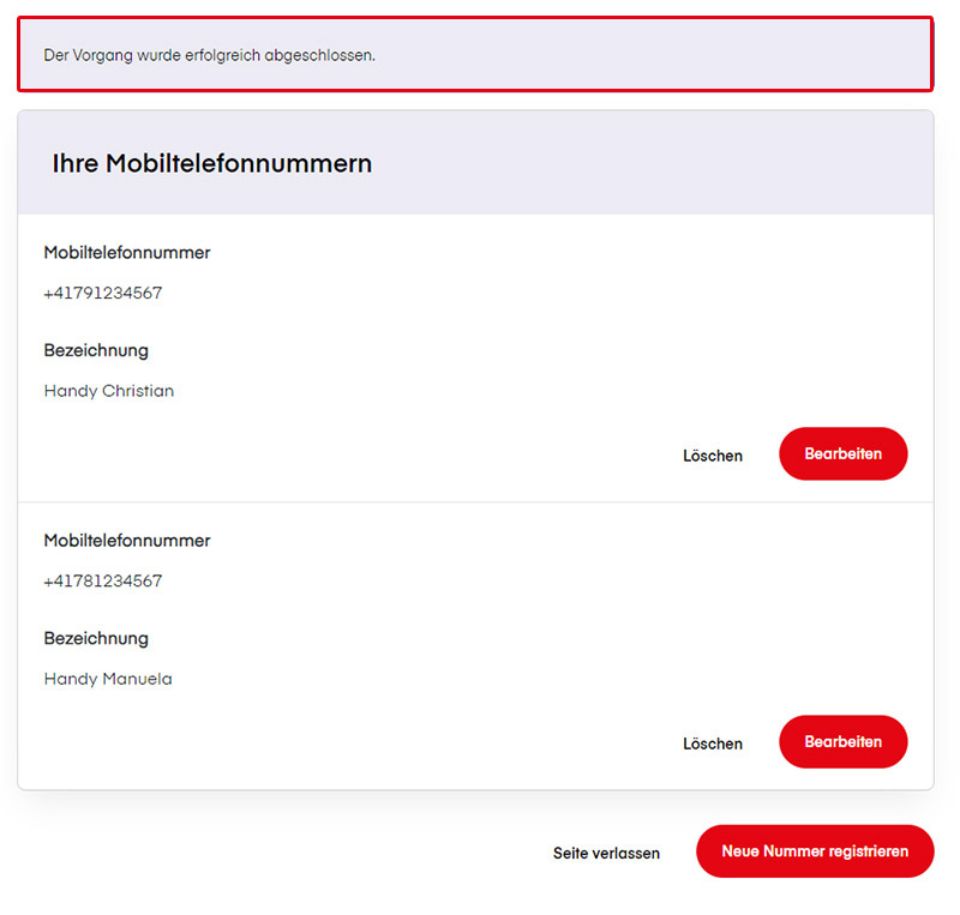
Task: Click Bezeichnung label above Handy Manuela
Action: tap(96, 639)
